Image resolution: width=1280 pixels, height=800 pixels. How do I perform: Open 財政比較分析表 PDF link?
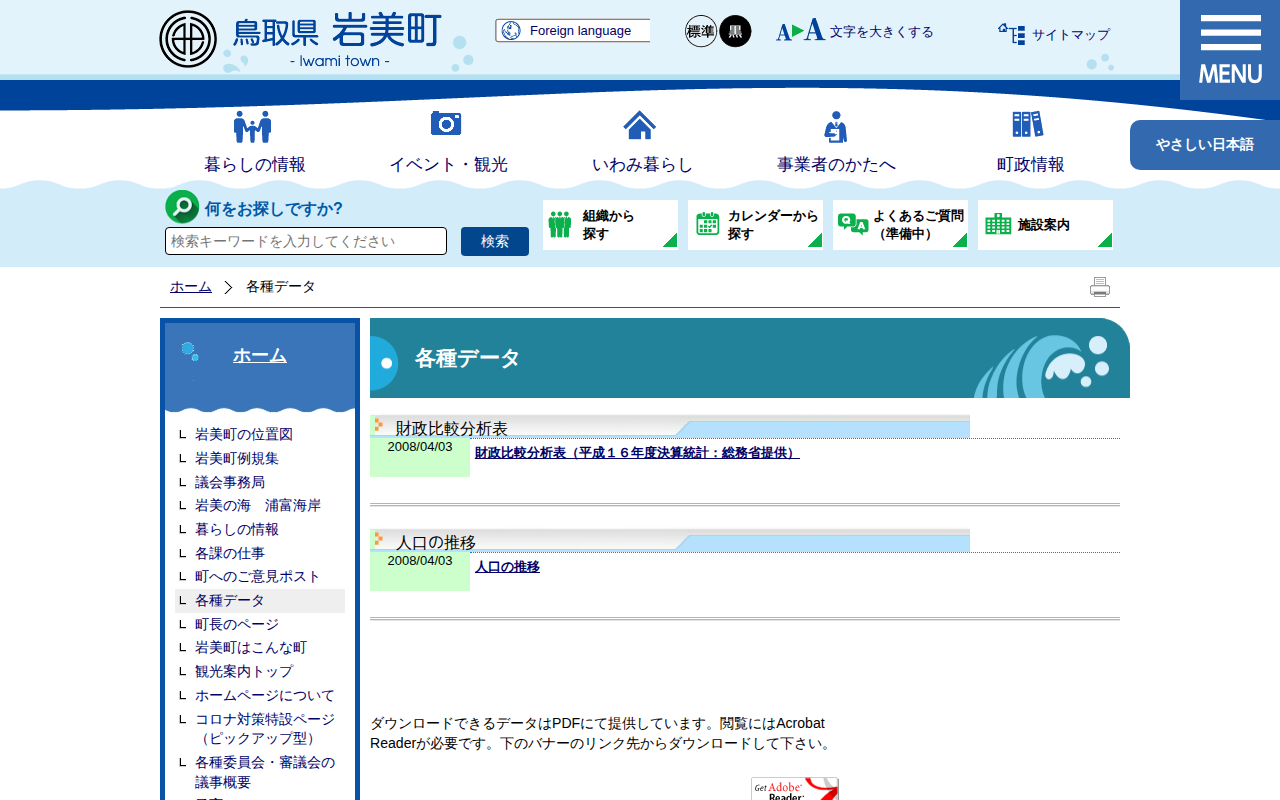(x=637, y=453)
